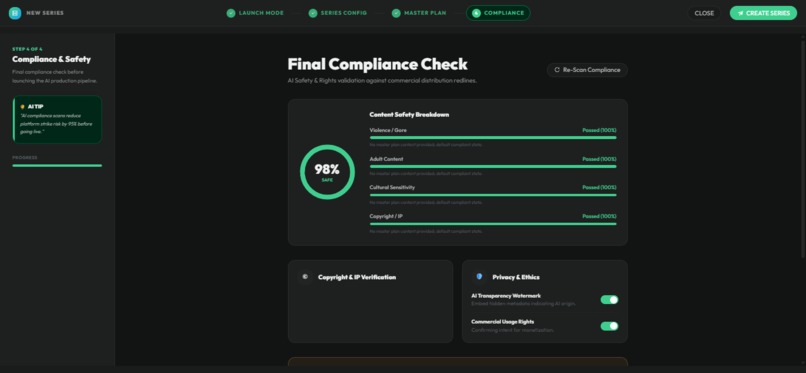The image size is (806, 373).
Task: Click the Adult Content progress bar
Action: (492, 166)
